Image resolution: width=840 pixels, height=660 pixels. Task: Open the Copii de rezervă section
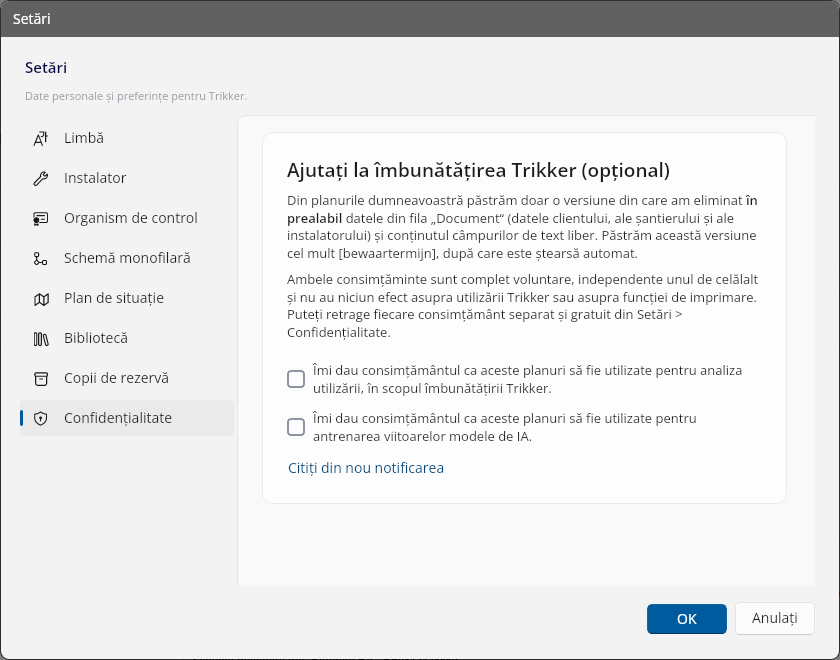pos(127,378)
